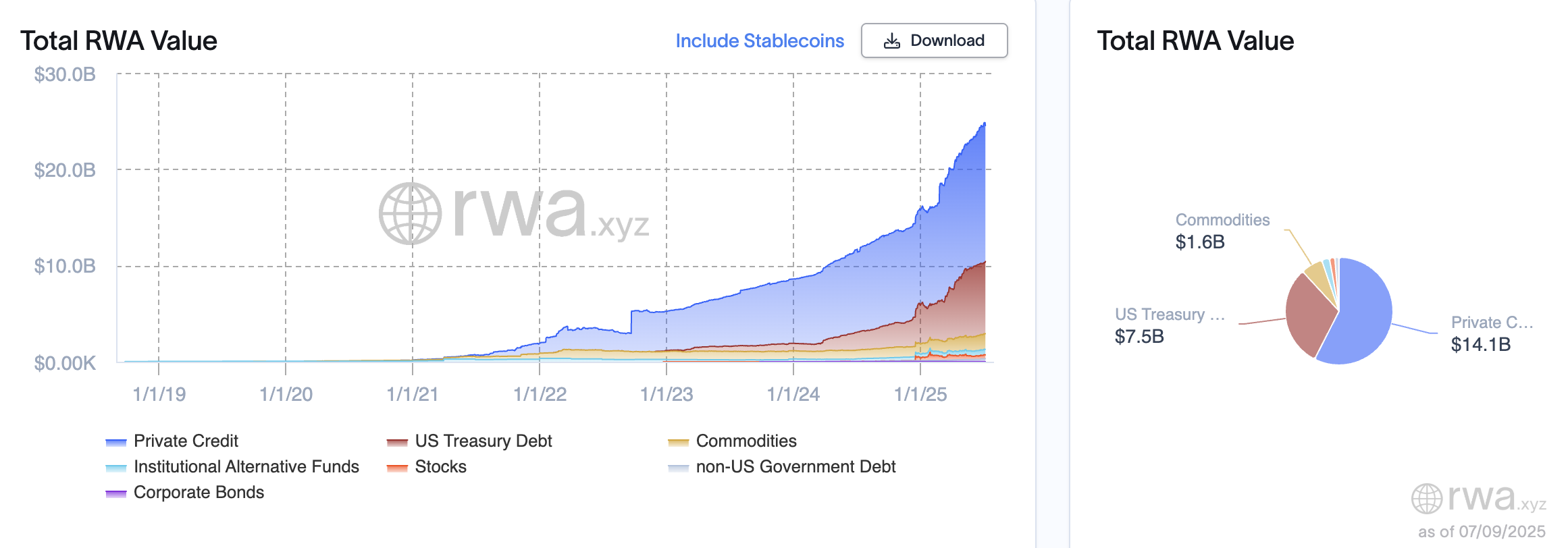Click the Download button

pos(934,40)
